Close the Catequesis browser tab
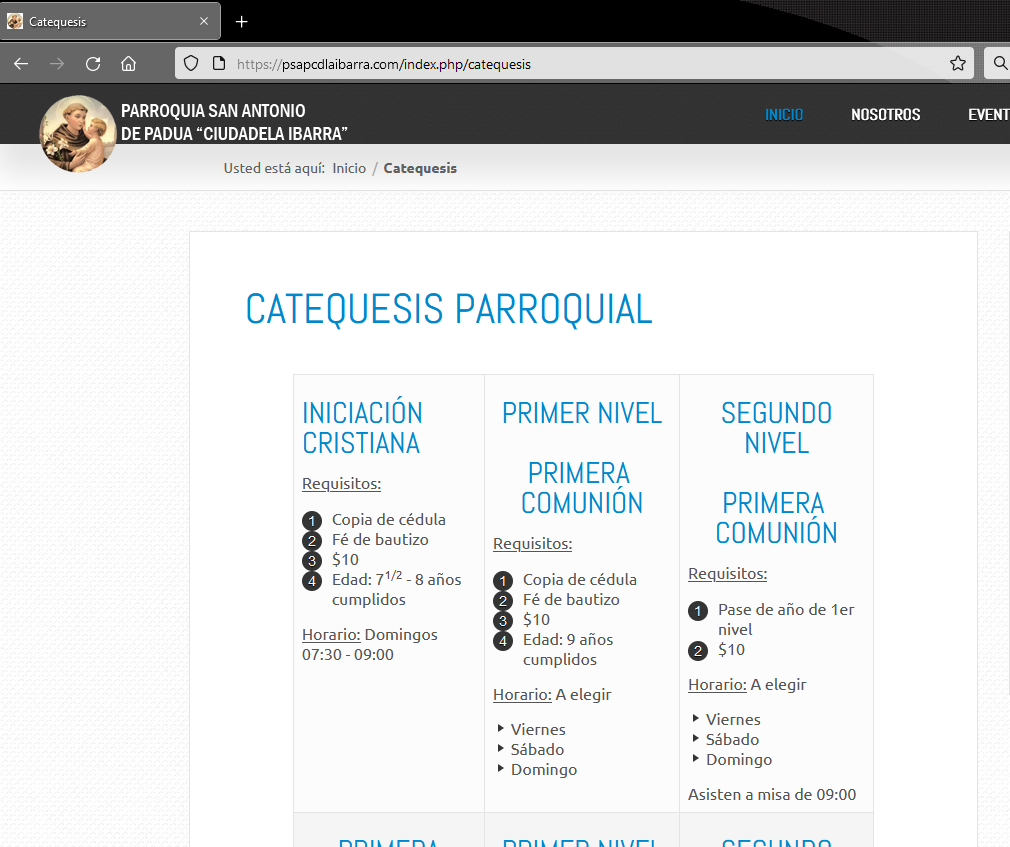This screenshot has width=1010, height=847. coord(204,21)
